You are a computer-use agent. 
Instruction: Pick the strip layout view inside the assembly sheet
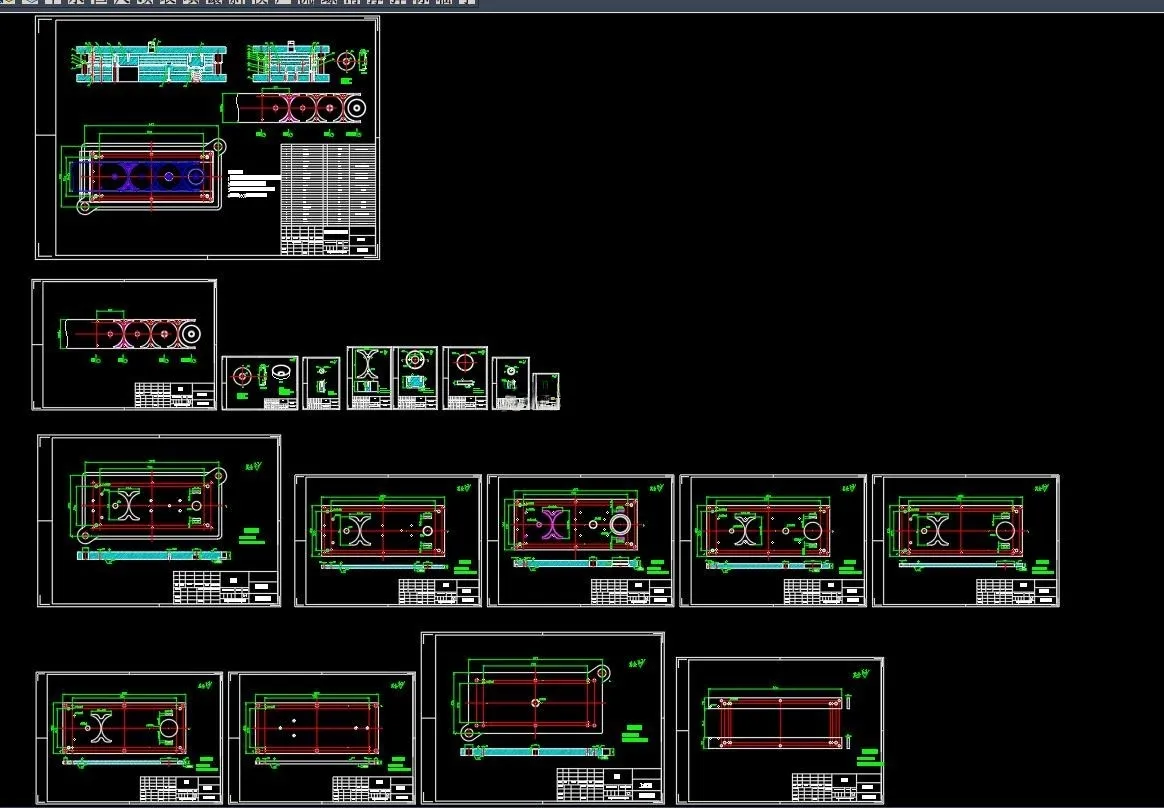tap(295, 108)
